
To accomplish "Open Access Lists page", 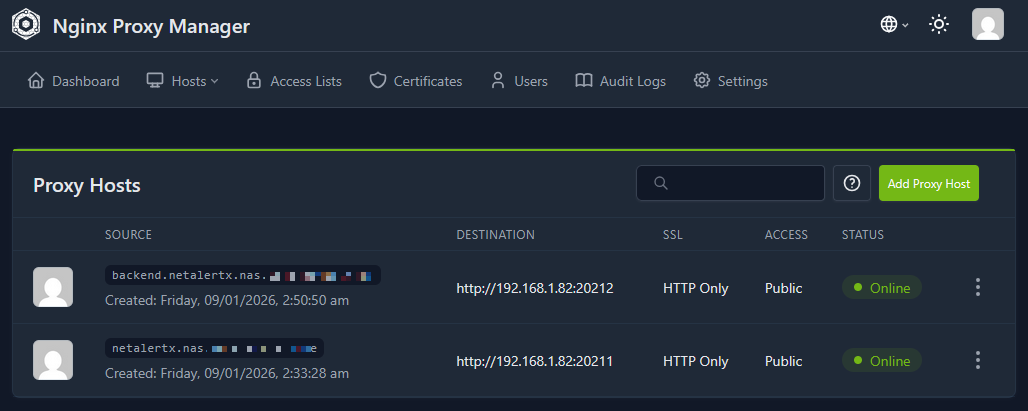I will click(x=294, y=81).
